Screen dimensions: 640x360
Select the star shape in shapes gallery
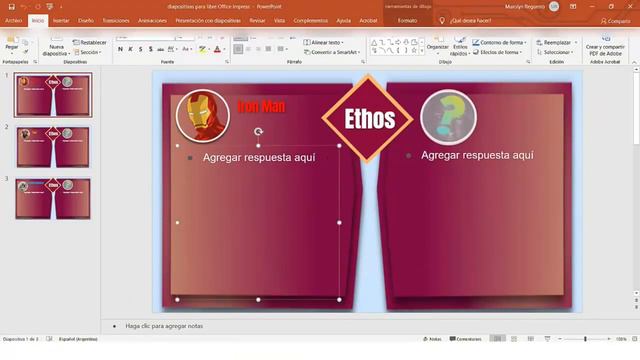[414, 51]
